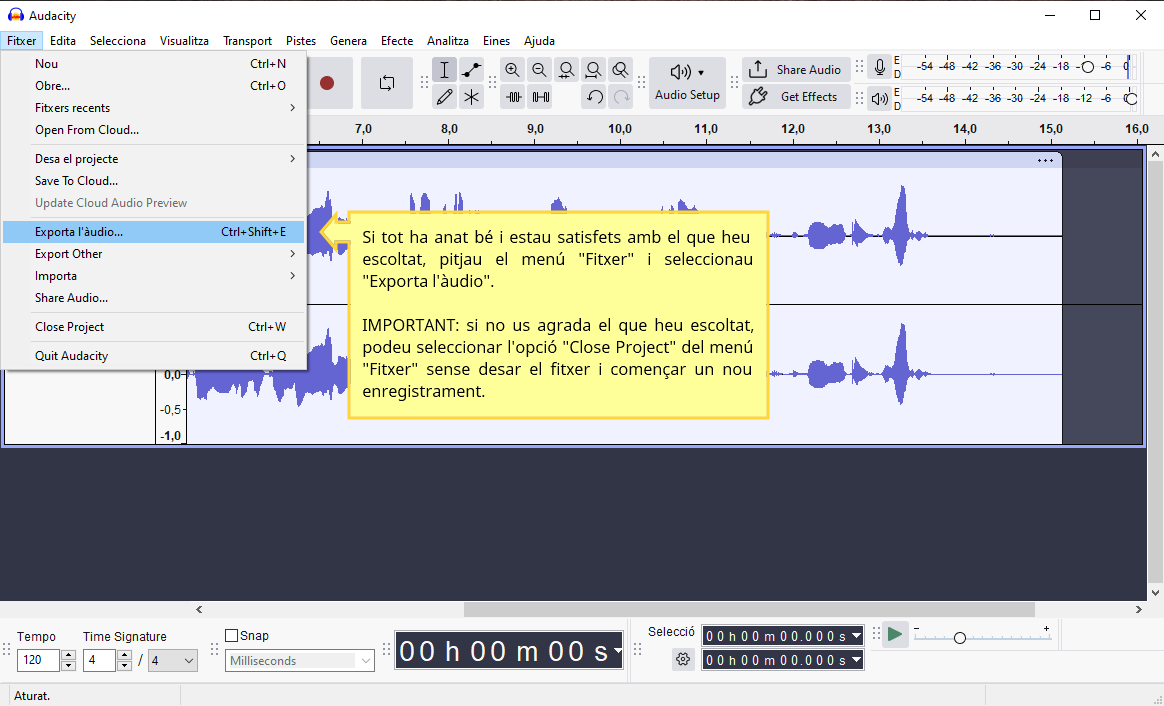The width and height of the screenshot is (1164, 706).
Task: Adjust the playback level slider knob
Action: point(1131,98)
